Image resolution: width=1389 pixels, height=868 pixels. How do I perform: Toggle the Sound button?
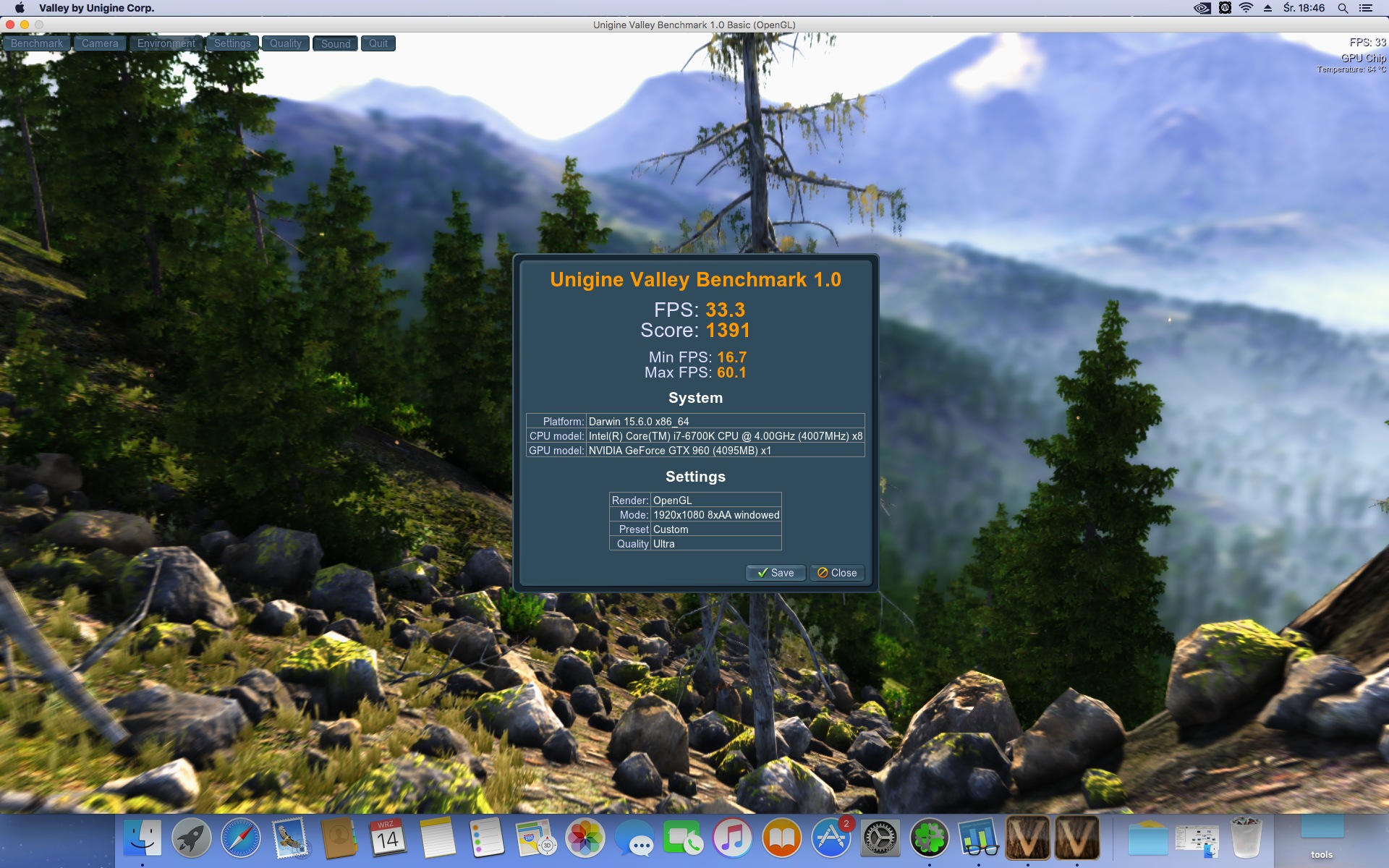coord(336,43)
